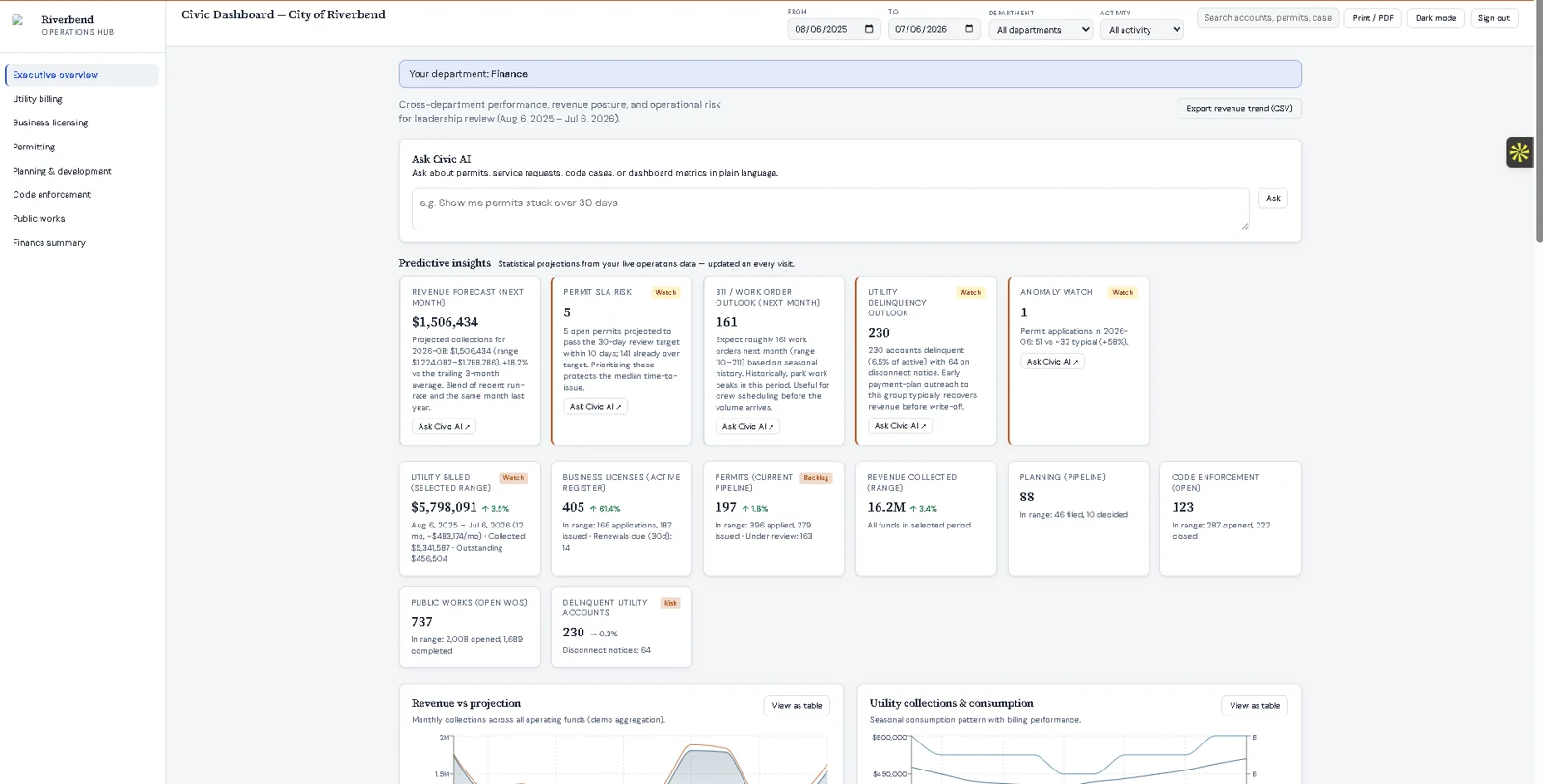Click the From date field 08/06/2025
Viewport: 1543px width, 784px height.
(834, 30)
